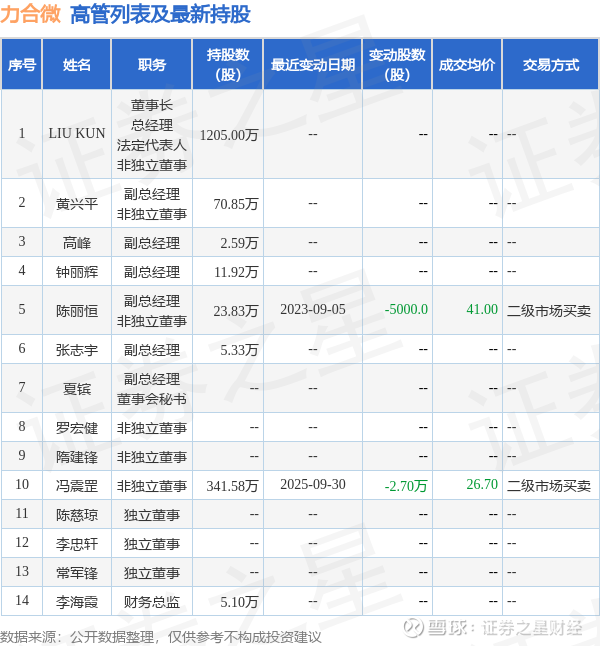Image resolution: width=600 pixels, height=646 pixels.
Task: Click the 董事会秘书 position text
Action: 152,399
